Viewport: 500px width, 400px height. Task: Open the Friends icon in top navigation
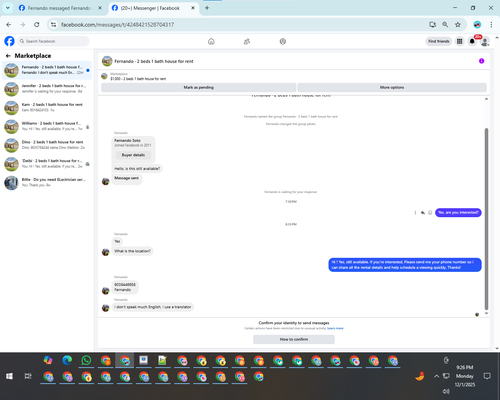pos(247,41)
